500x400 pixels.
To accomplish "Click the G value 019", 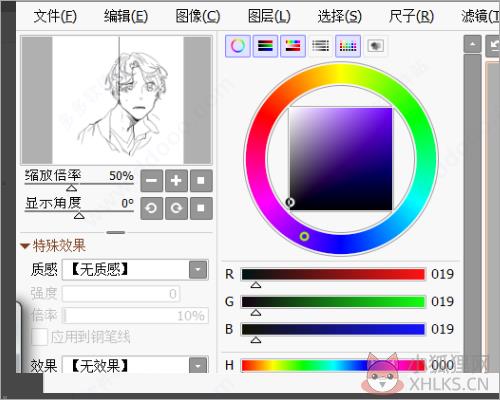I will click(442, 302).
